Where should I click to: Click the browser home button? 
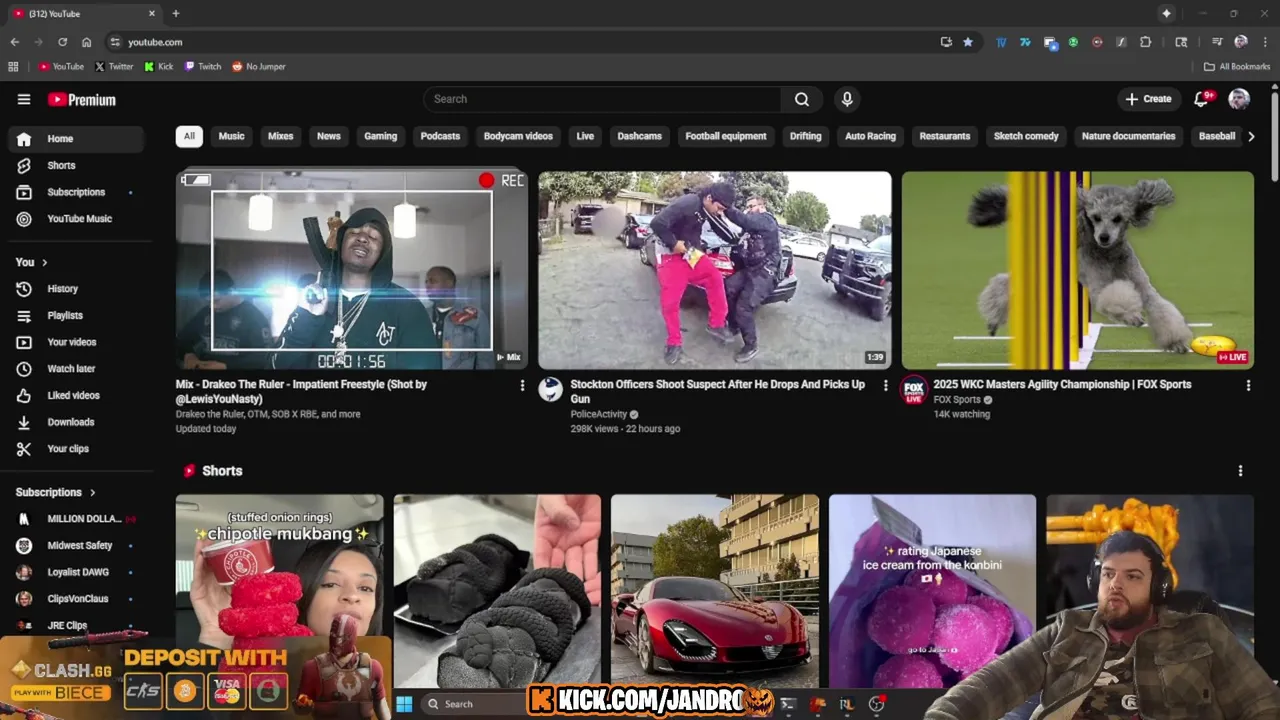click(86, 42)
